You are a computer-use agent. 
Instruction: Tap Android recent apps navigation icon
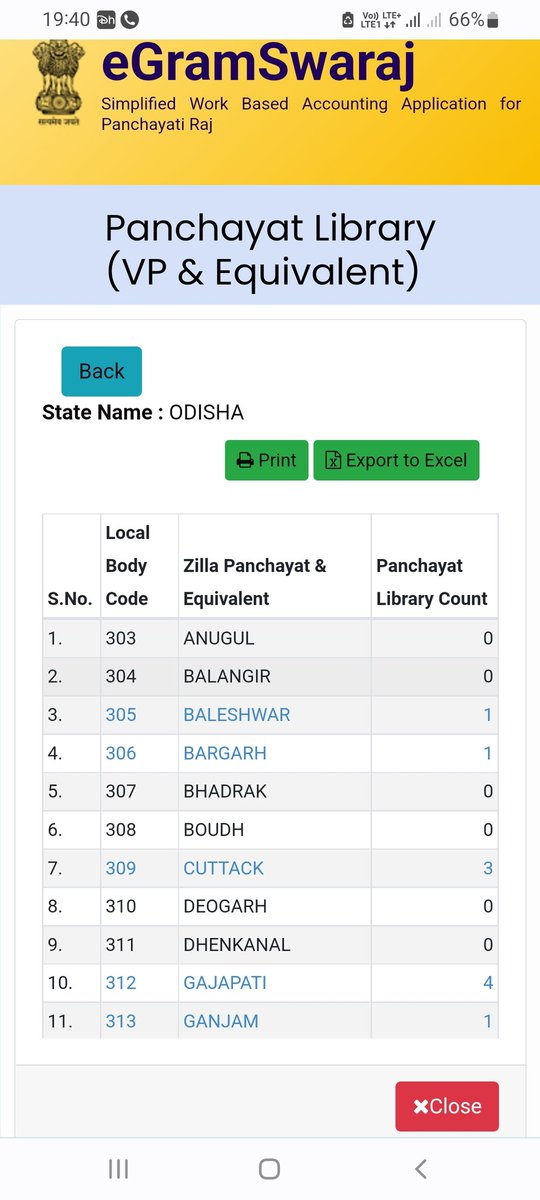(118, 1168)
